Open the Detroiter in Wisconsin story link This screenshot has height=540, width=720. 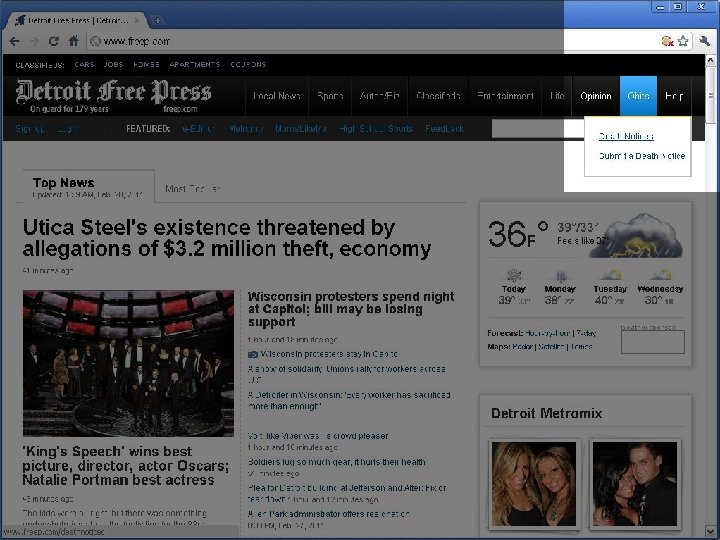(x=349, y=400)
